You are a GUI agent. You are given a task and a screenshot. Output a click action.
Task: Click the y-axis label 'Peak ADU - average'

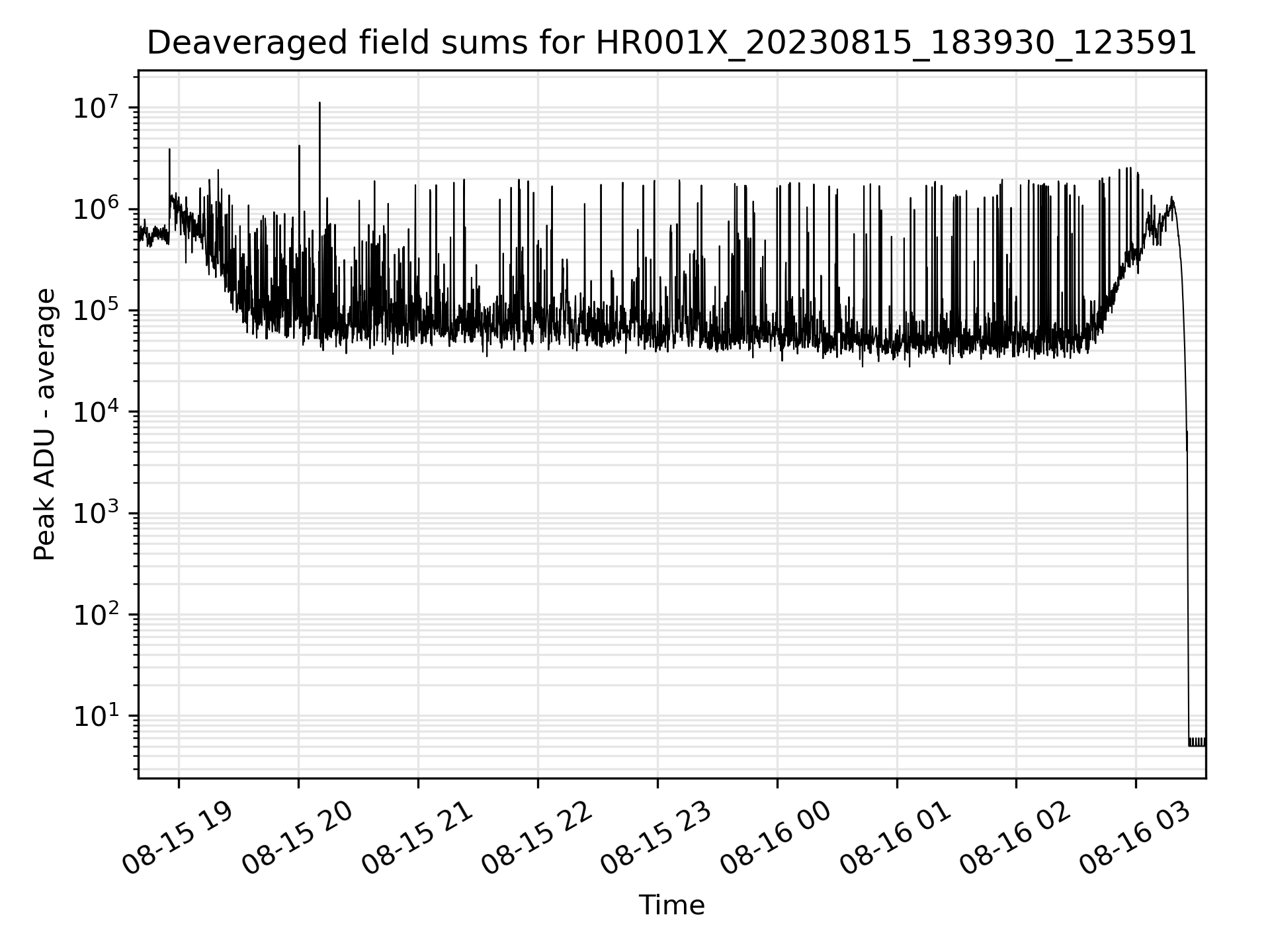(x=44, y=424)
